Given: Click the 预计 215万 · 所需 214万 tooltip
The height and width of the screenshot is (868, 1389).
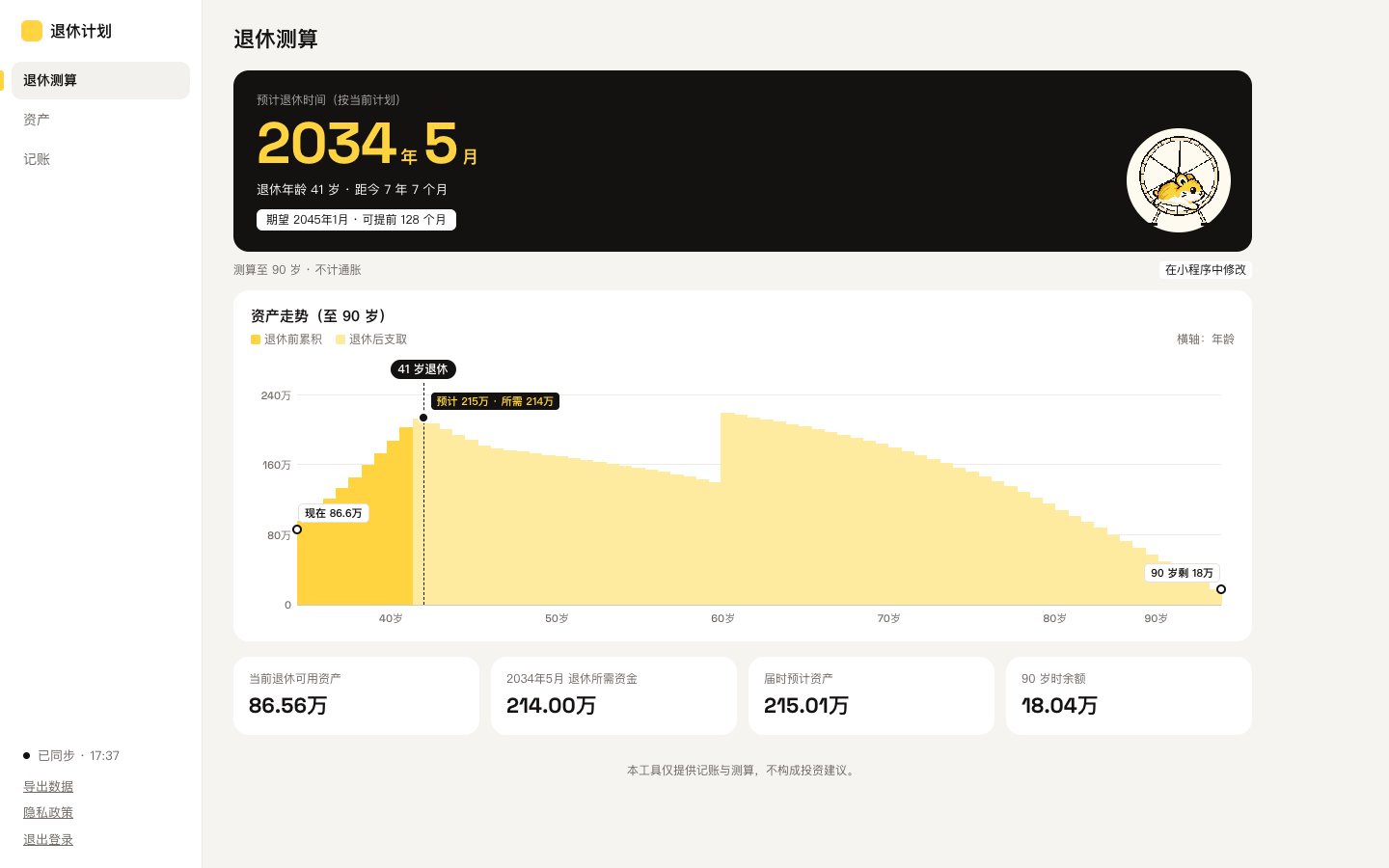Looking at the screenshot, I should click(495, 401).
